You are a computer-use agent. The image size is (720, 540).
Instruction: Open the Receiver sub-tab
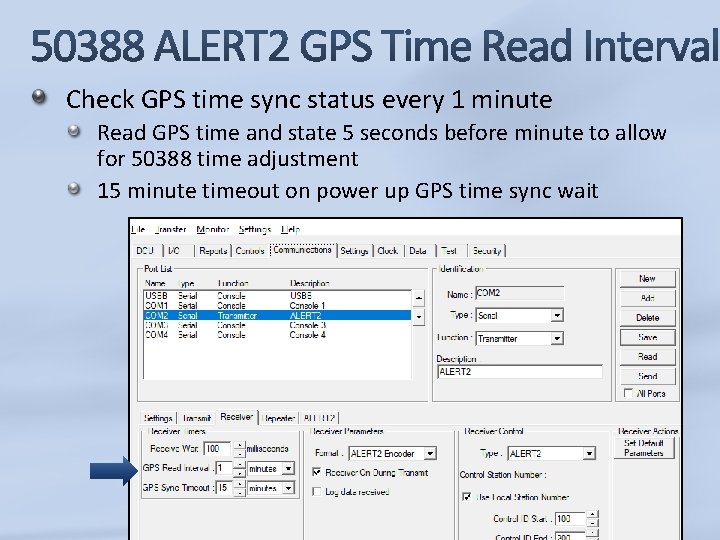(236, 417)
